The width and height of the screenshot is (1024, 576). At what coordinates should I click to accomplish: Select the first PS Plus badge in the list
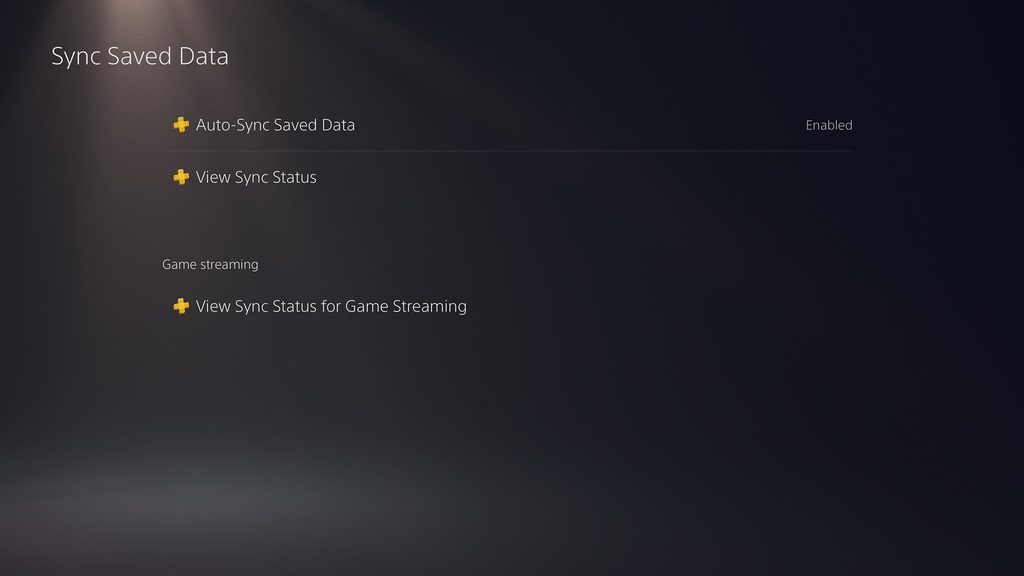click(x=181, y=125)
